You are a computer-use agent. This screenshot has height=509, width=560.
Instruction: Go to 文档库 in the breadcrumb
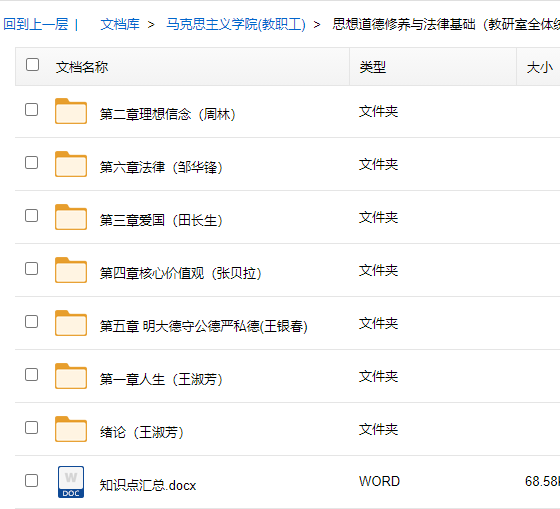pos(120,24)
